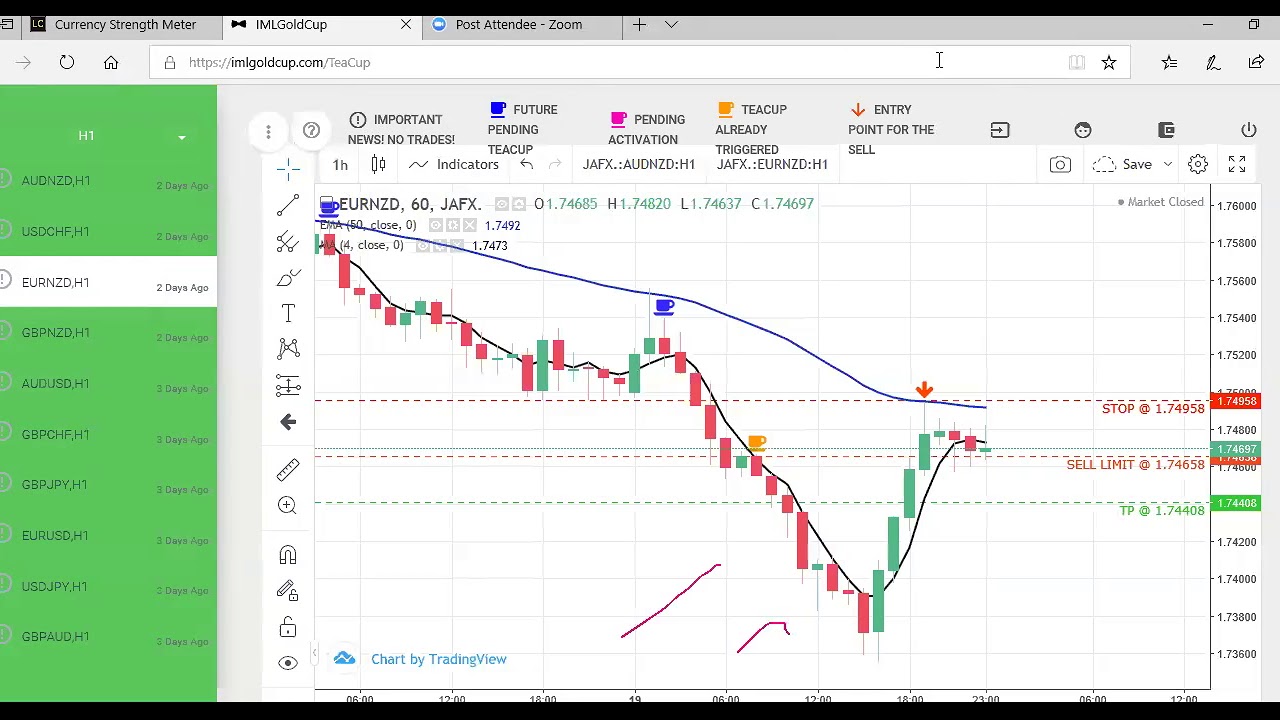Open the favorites hub icon
Viewport: 1280px width, 720px height.
coord(1169,62)
